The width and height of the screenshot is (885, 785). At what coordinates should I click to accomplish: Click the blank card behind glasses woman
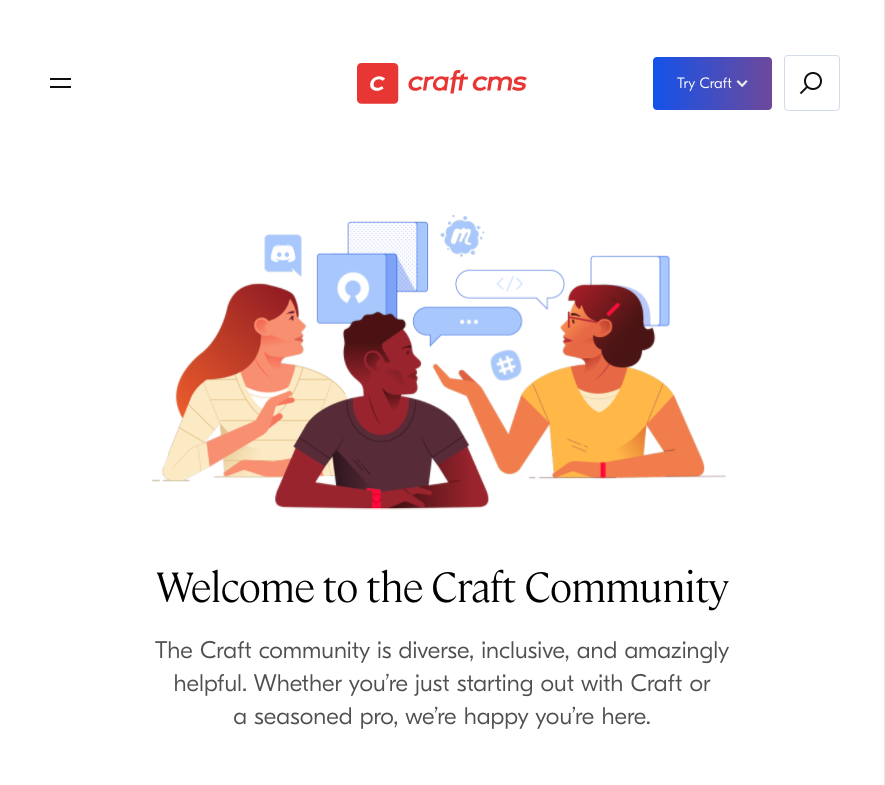[x=630, y=290]
